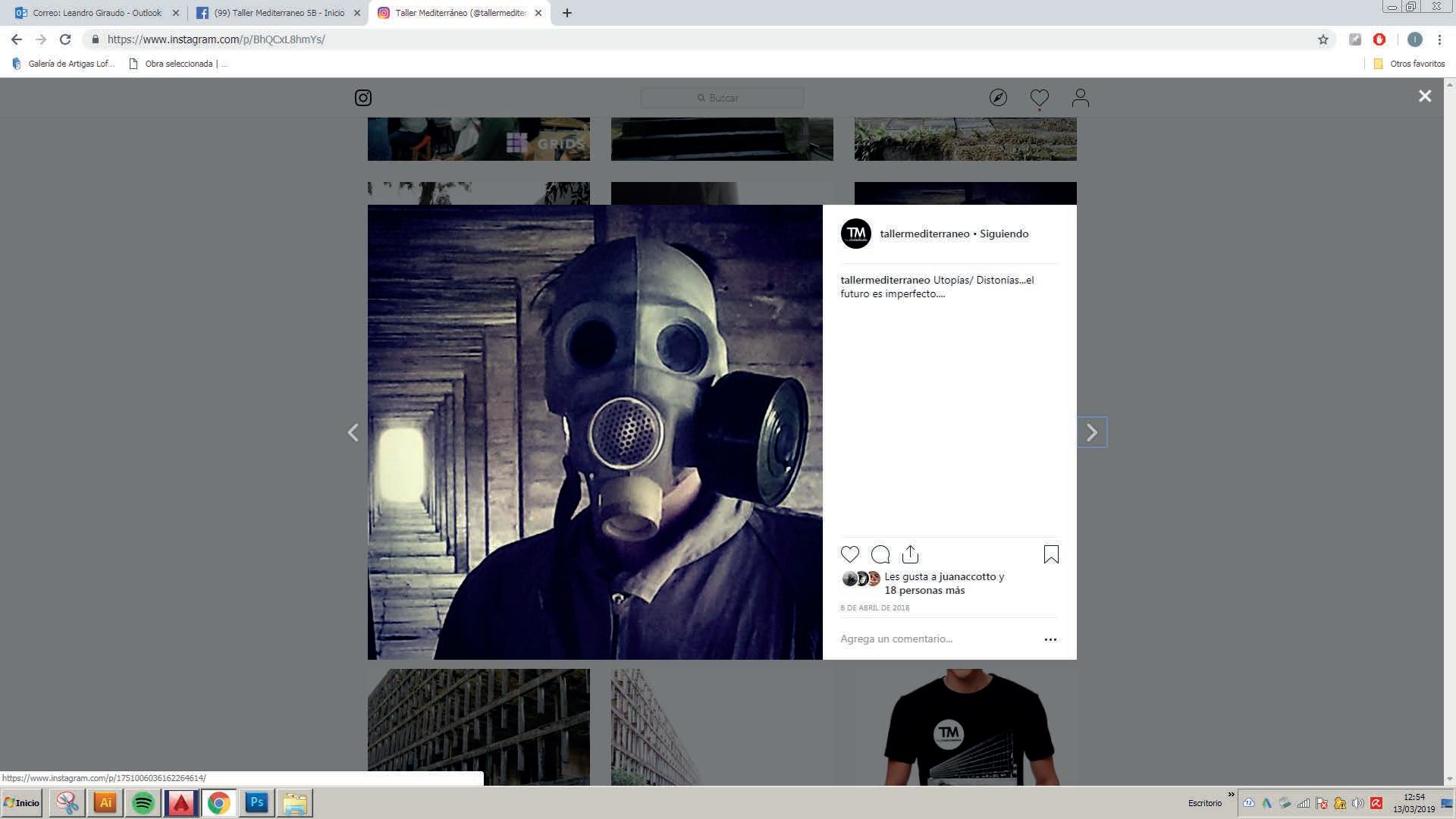Image resolution: width=1456 pixels, height=819 pixels.
Task: Go to next post with right arrow
Action: point(1092,432)
